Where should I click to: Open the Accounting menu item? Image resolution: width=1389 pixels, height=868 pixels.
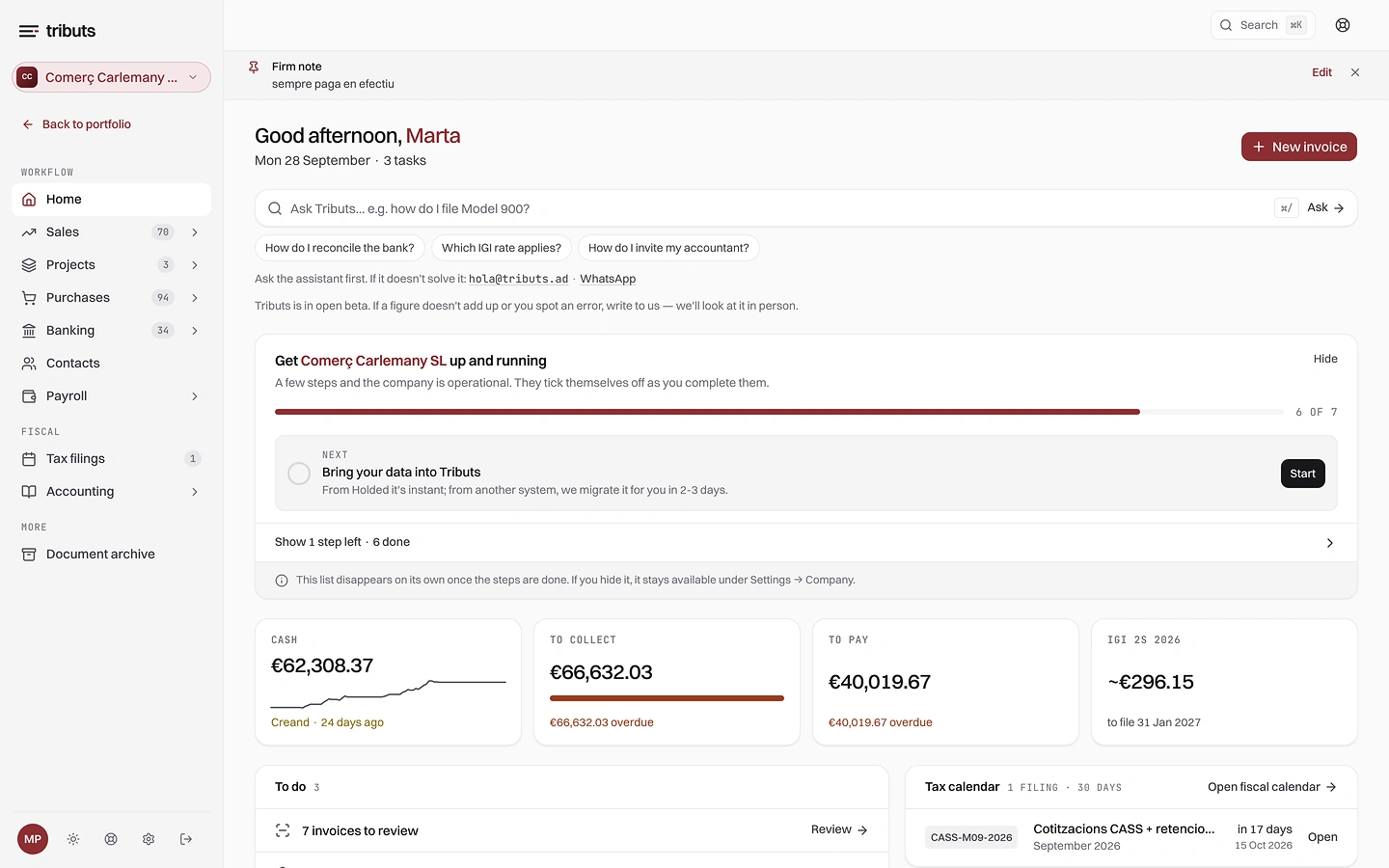(x=111, y=492)
